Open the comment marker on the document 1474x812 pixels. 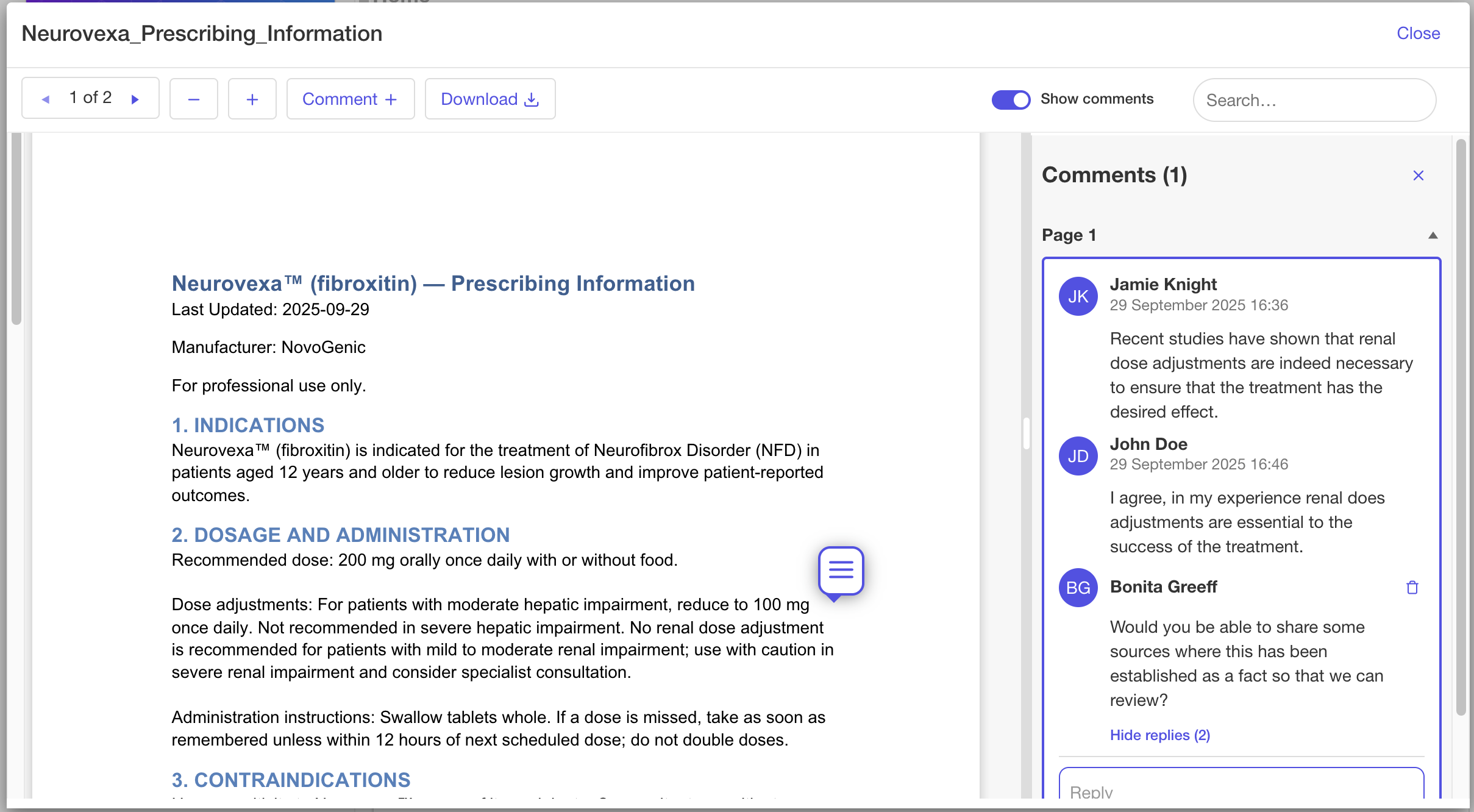tap(841, 571)
